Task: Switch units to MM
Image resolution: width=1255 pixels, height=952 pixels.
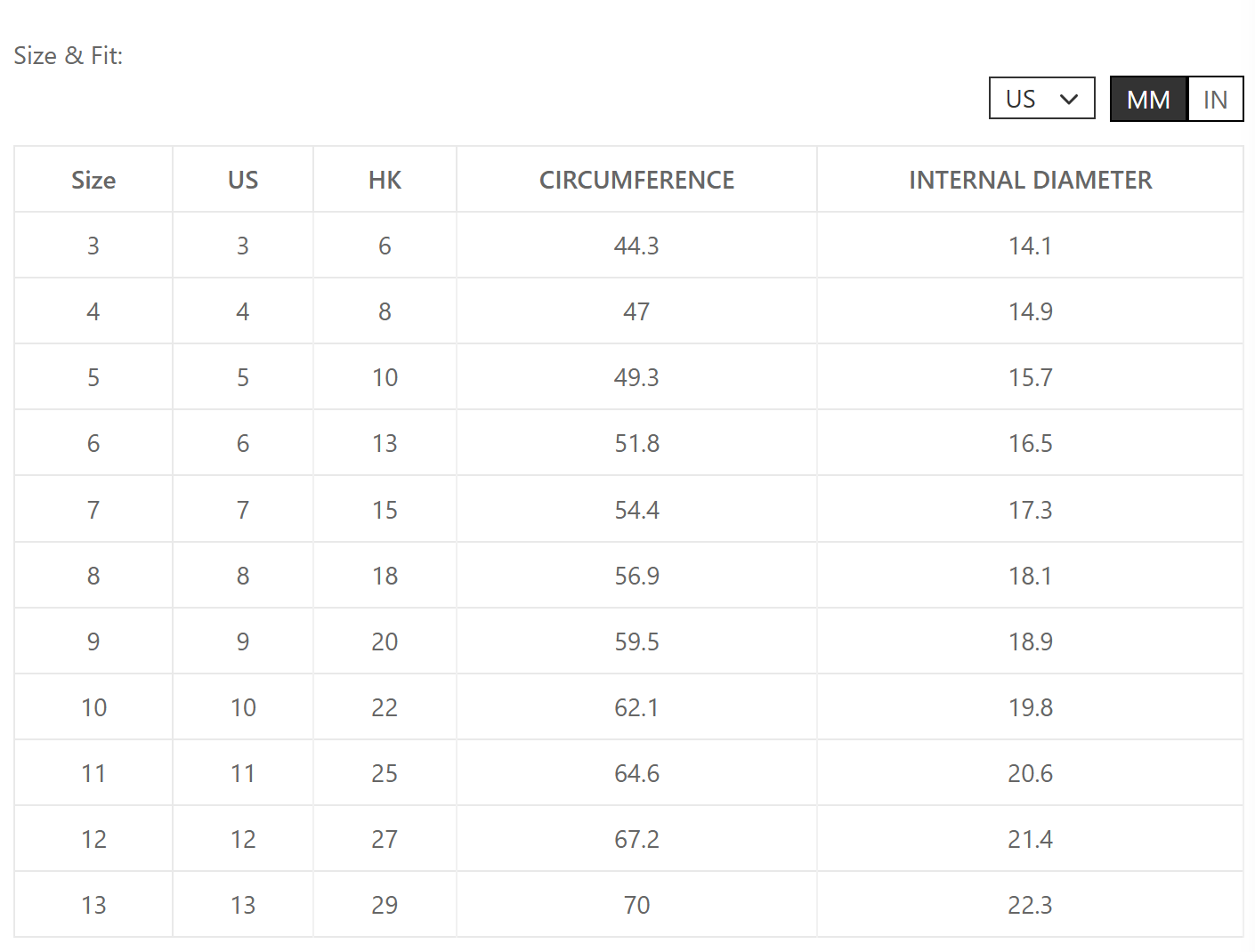Action: [x=1148, y=99]
